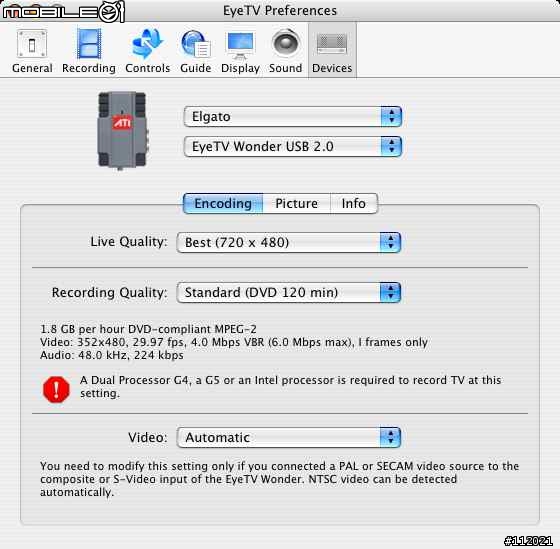Screen dimensions: 560x549
Task: Click the 'Audio: 48.0 kHz, 224 kbps' line
Action: (111, 355)
